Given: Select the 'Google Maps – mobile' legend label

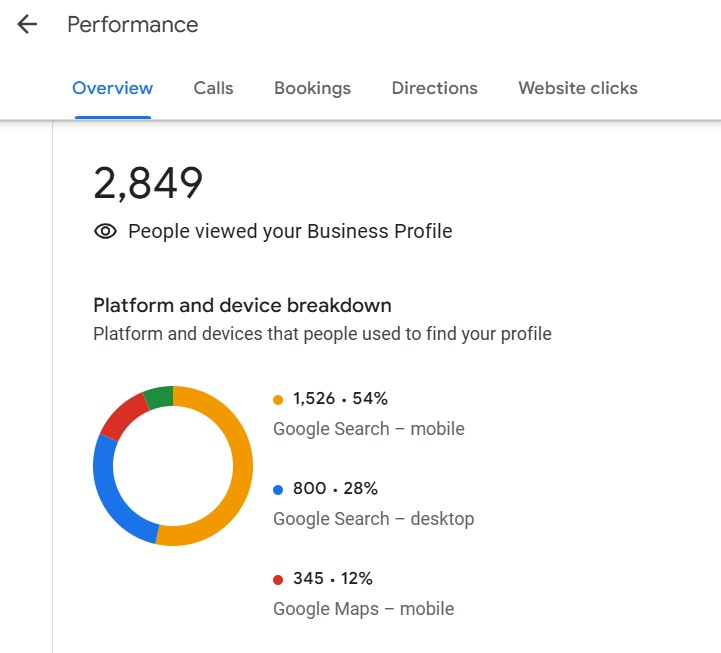Looking at the screenshot, I should pyautogui.click(x=364, y=609).
